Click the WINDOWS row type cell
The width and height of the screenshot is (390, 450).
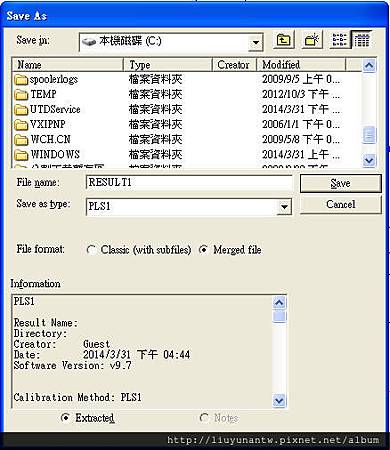point(155,155)
